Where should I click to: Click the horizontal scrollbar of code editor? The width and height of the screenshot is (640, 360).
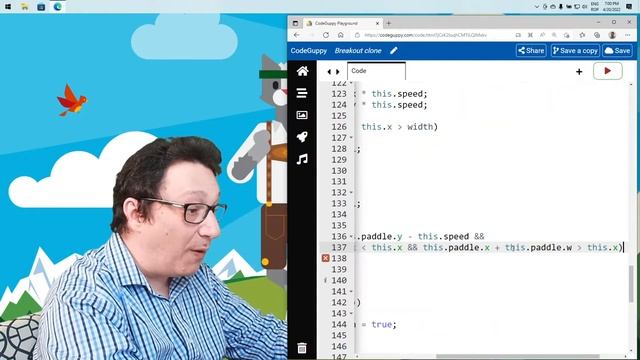(x=518, y=356)
